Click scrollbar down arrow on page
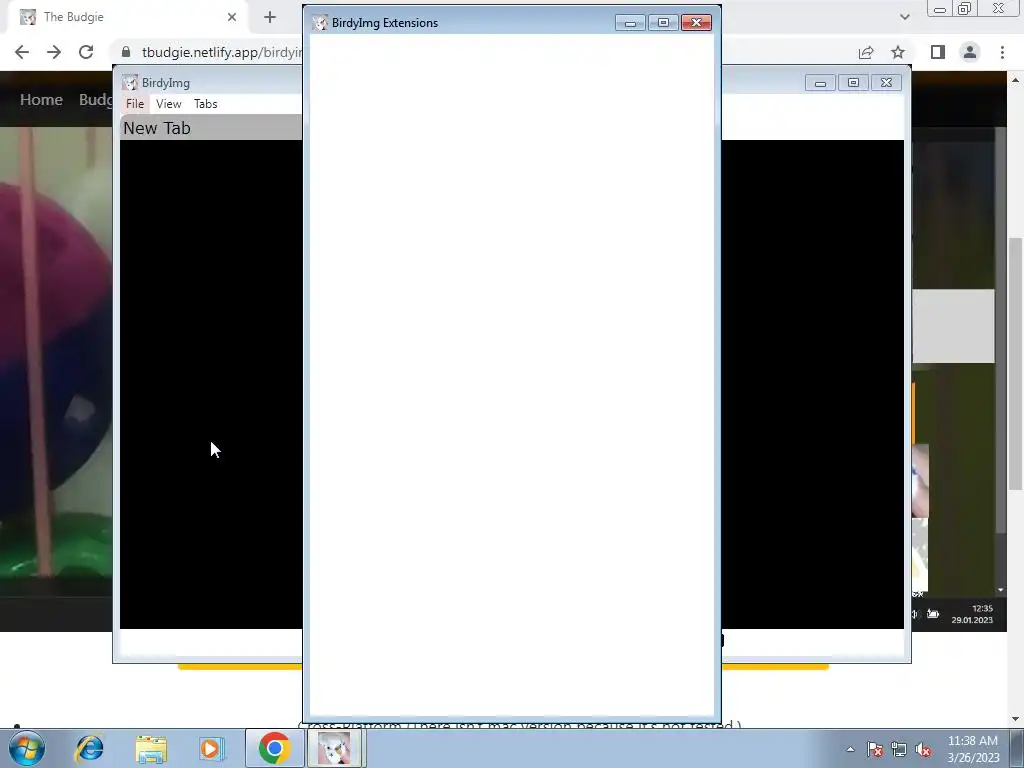1024x768 pixels. [x=1016, y=719]
